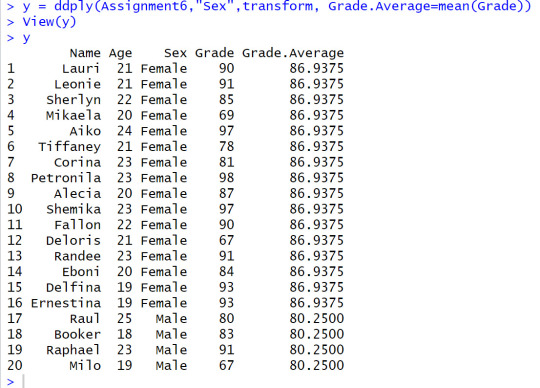The width and height of the screenshot is (540, 388).
Task: Click the Name column header
Action: click(x=85, y=53)
